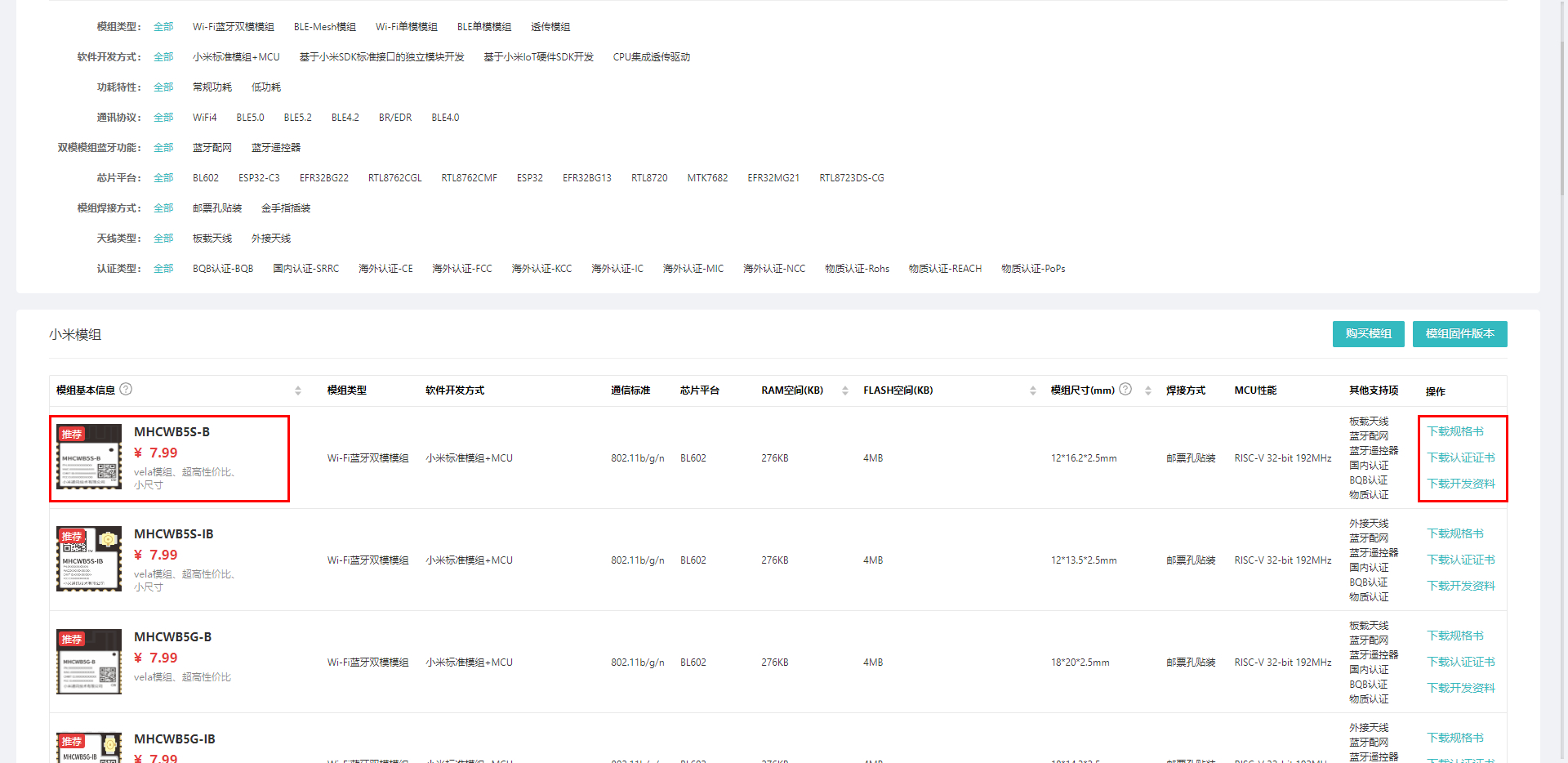Select WiFi4 communication protocol filter
The width and height of the screenshot is (1568, 763).
point(204,118)
